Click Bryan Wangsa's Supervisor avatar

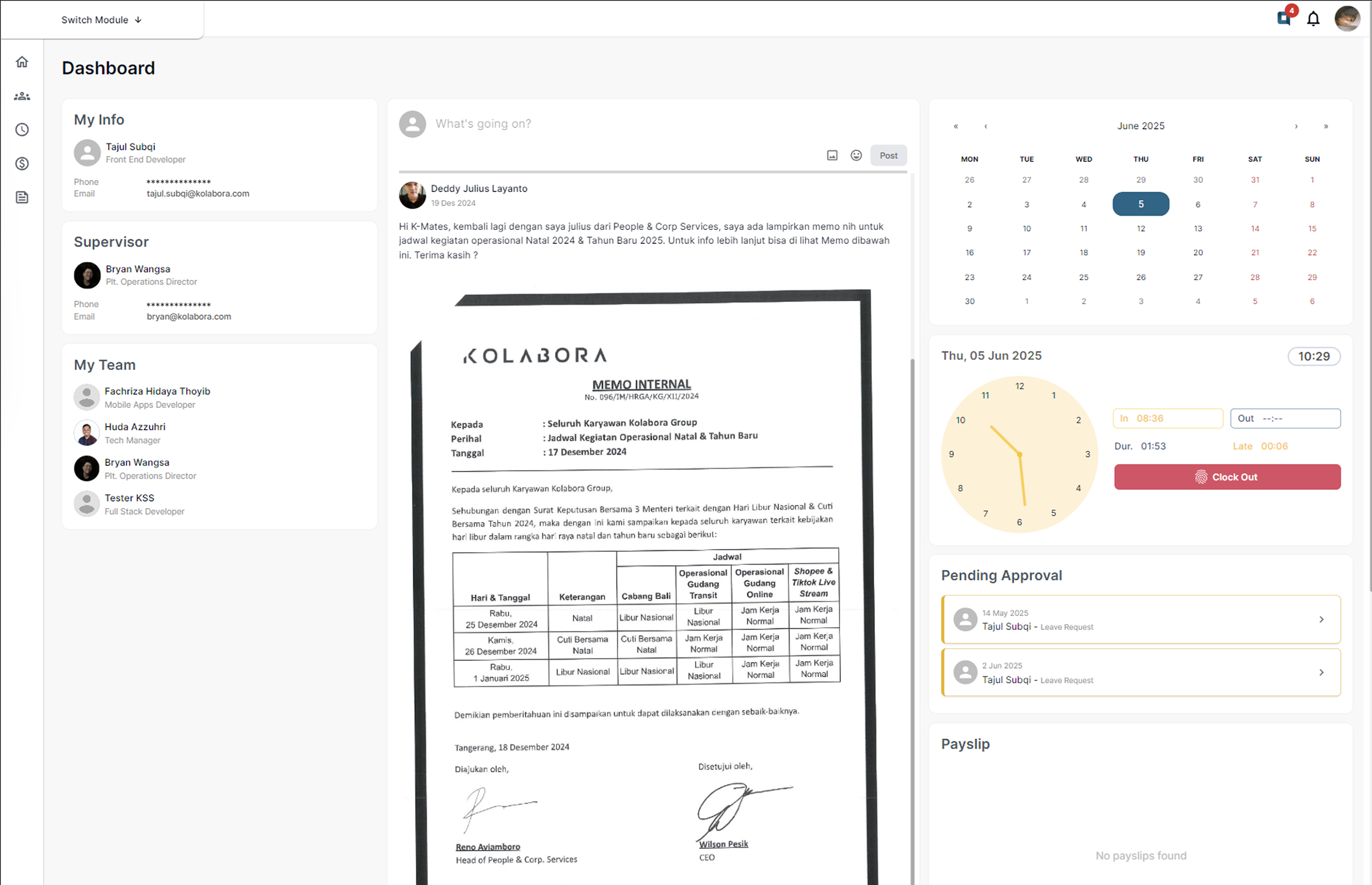(x=87, y=275)
